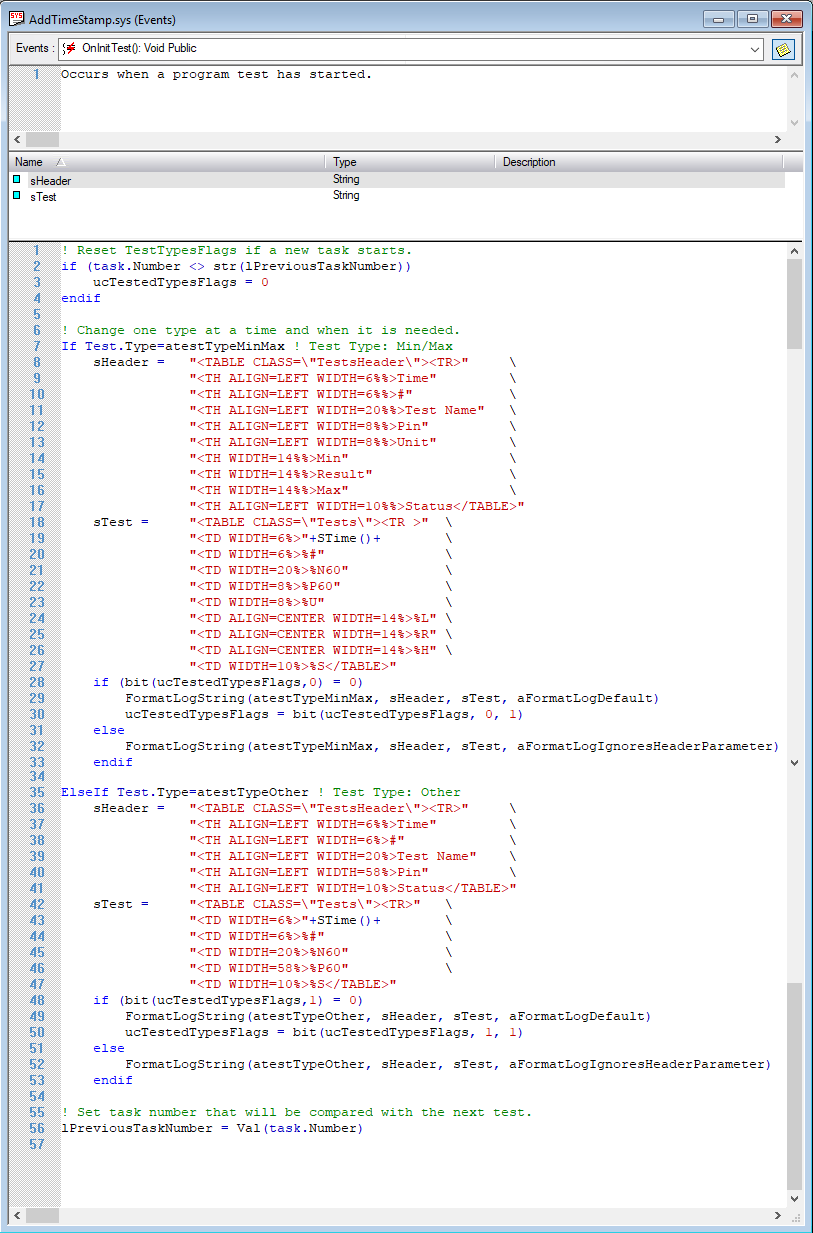Click the red OnInitTest event icon
The height and width of the screenshot is (1233, 813).
click(x=71, y=48)
